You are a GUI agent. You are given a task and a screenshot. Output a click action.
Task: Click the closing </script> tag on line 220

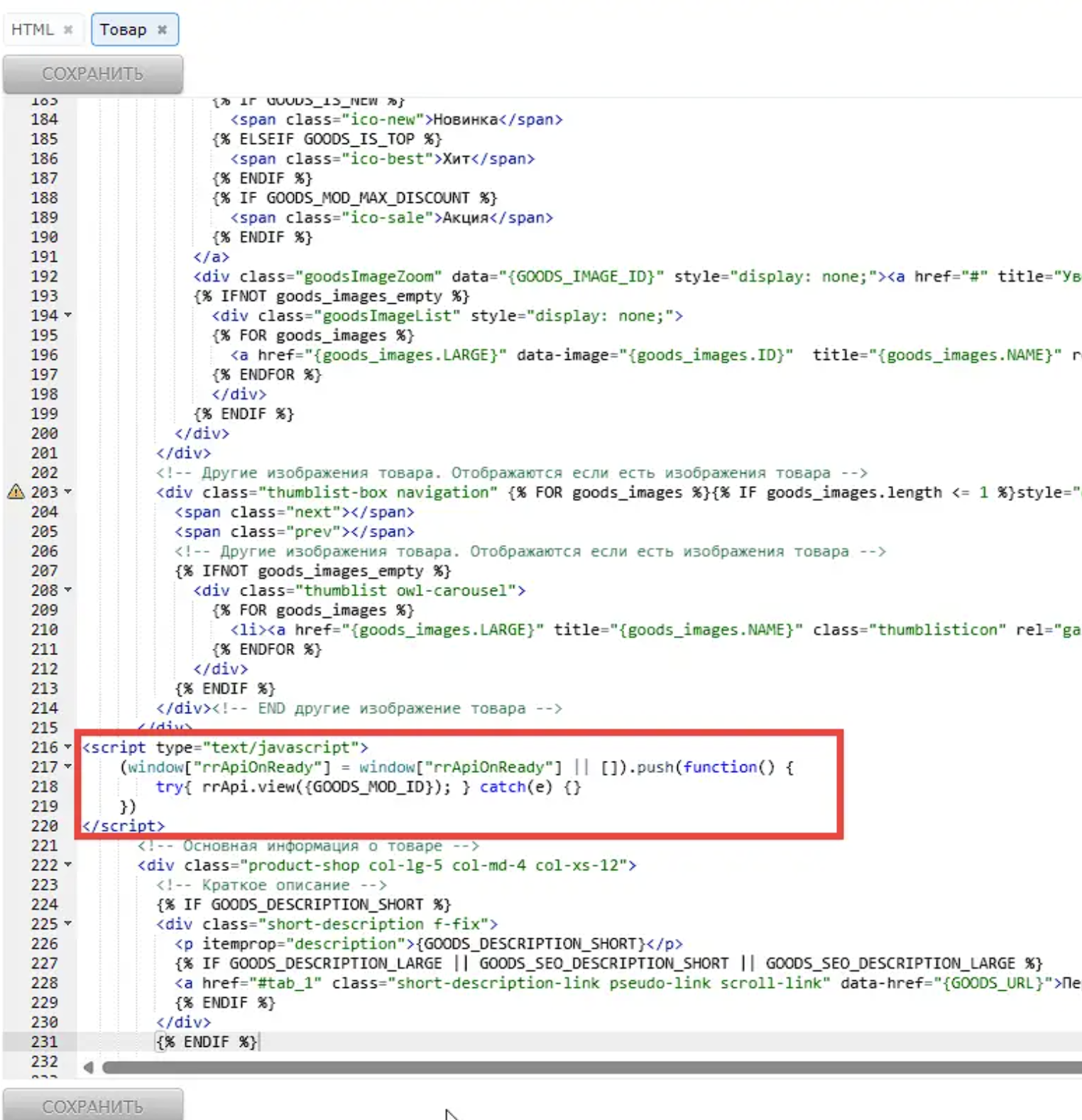tap(124, 826)
